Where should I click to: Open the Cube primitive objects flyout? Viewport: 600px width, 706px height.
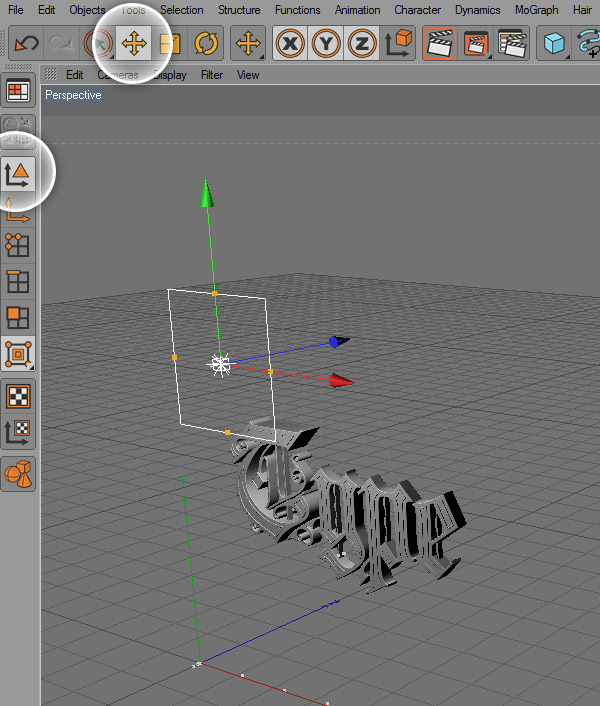point(554,43)
